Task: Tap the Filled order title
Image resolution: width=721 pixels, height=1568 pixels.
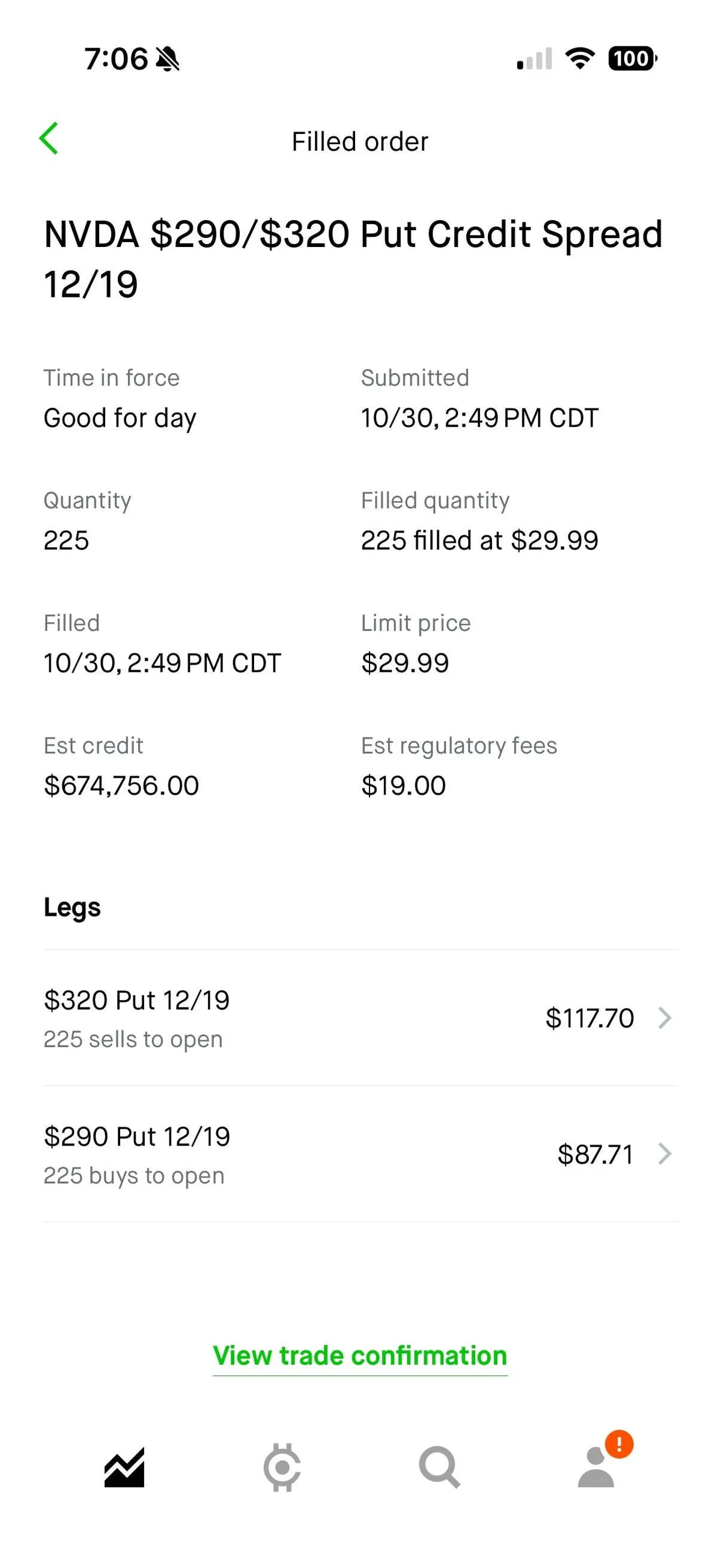Action: coord(360,142)
